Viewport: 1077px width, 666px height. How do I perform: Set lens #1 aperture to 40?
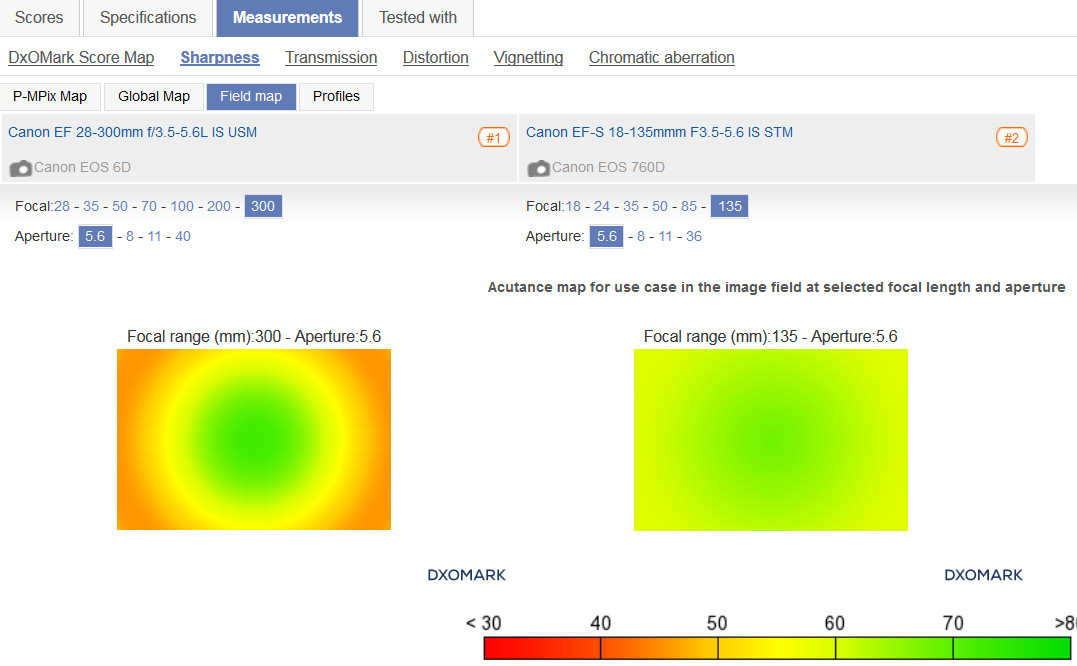(x=183, y=236)
